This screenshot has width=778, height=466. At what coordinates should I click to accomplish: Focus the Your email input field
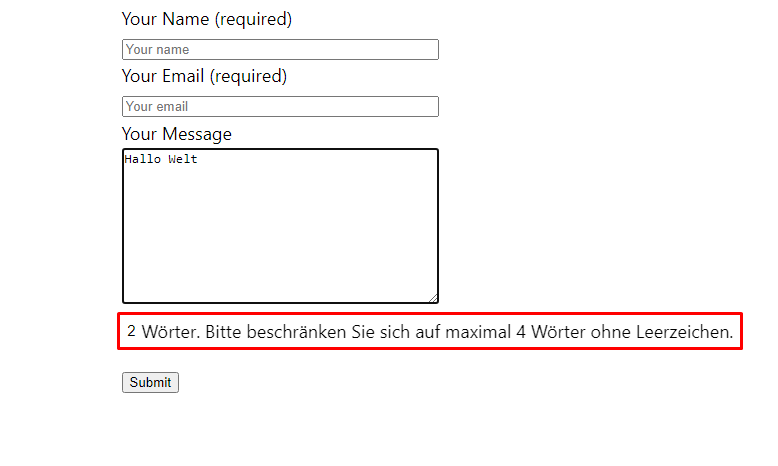[280, 107]
